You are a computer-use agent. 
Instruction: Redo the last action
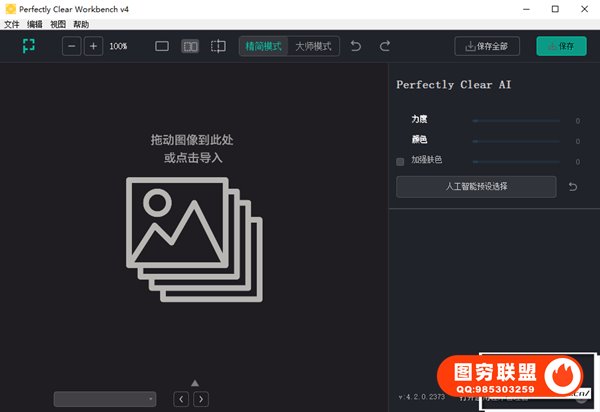tap(385, 46)
